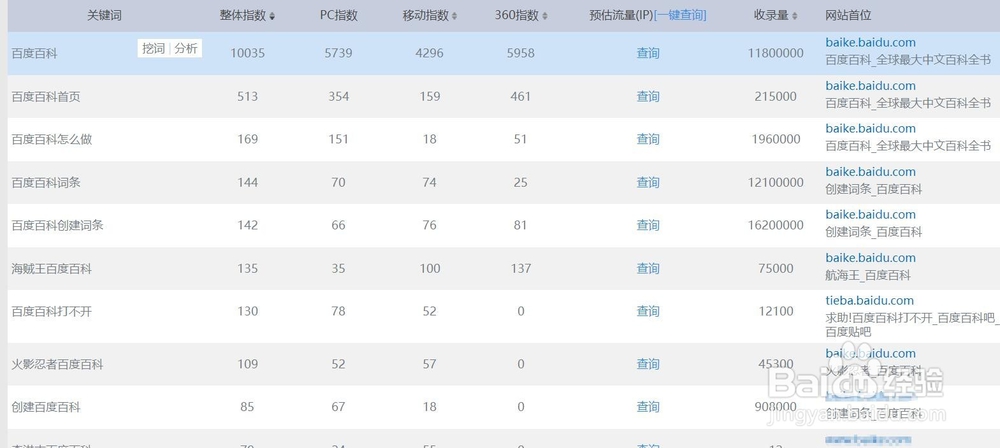
Task: Open 一键查询 link in header
Action: pyautogui.click(x=680, y=15)
